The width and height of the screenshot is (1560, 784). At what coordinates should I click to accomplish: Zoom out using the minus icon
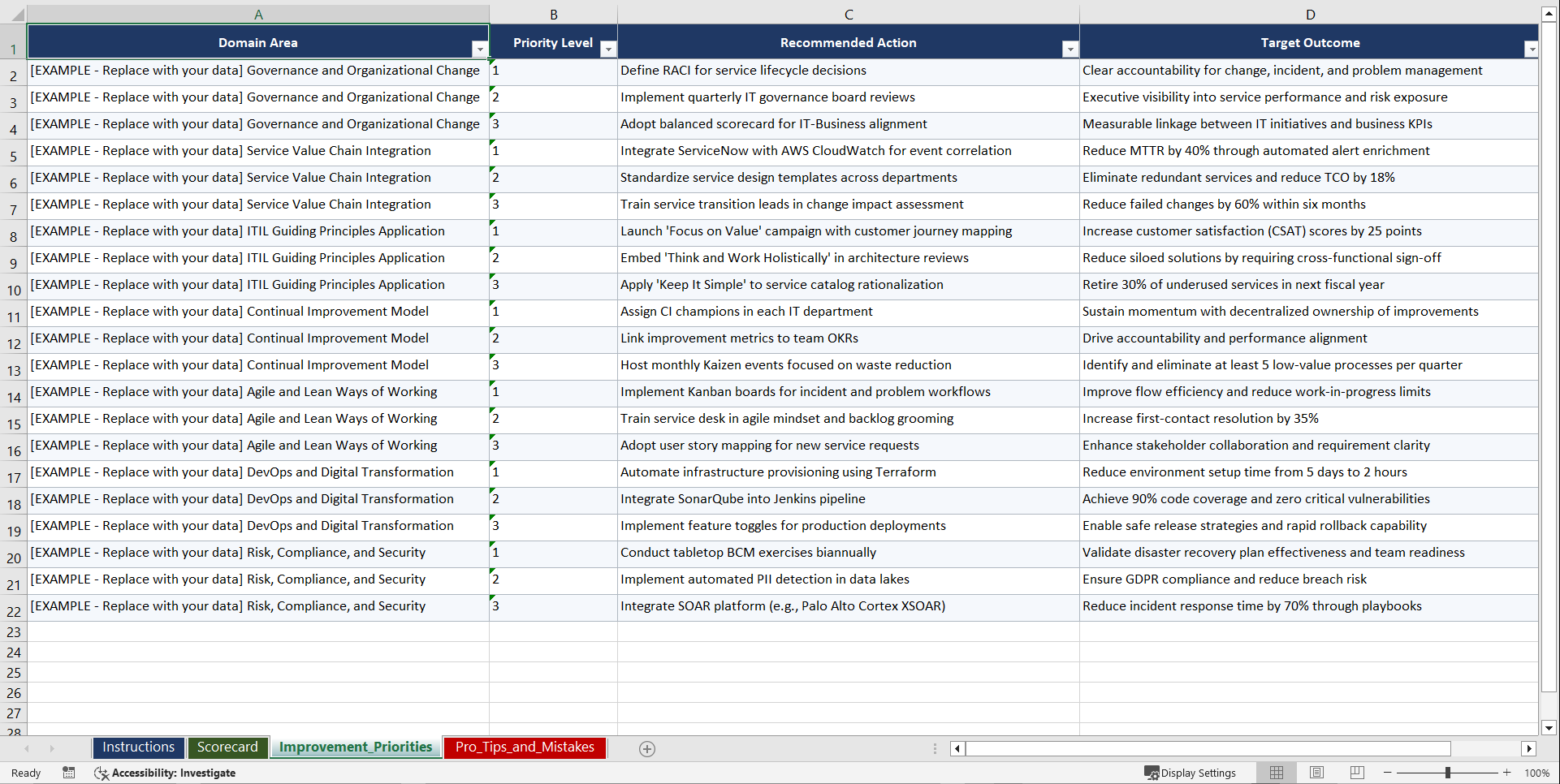(1387, 773)
